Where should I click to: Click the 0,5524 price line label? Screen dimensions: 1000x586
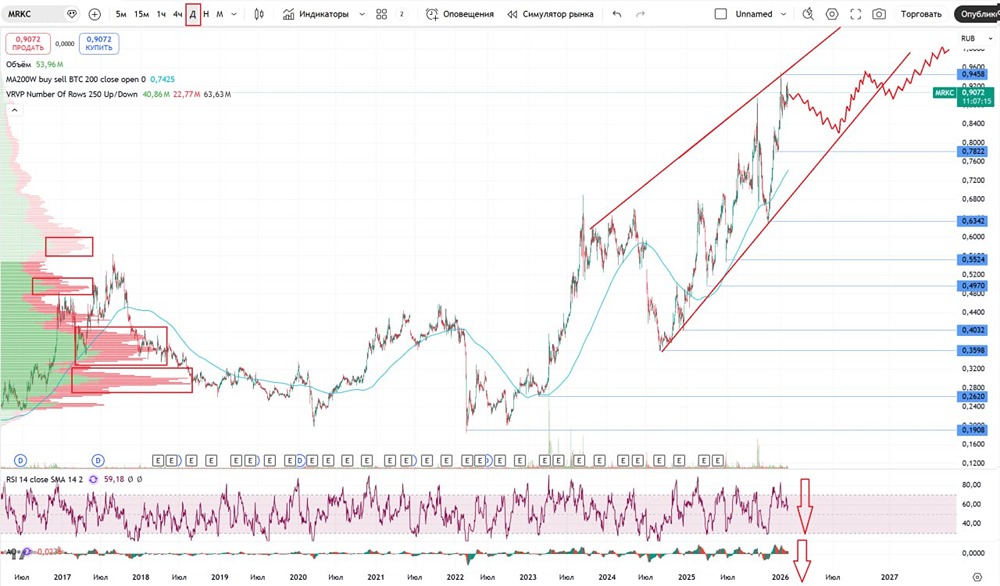(973, 260)
